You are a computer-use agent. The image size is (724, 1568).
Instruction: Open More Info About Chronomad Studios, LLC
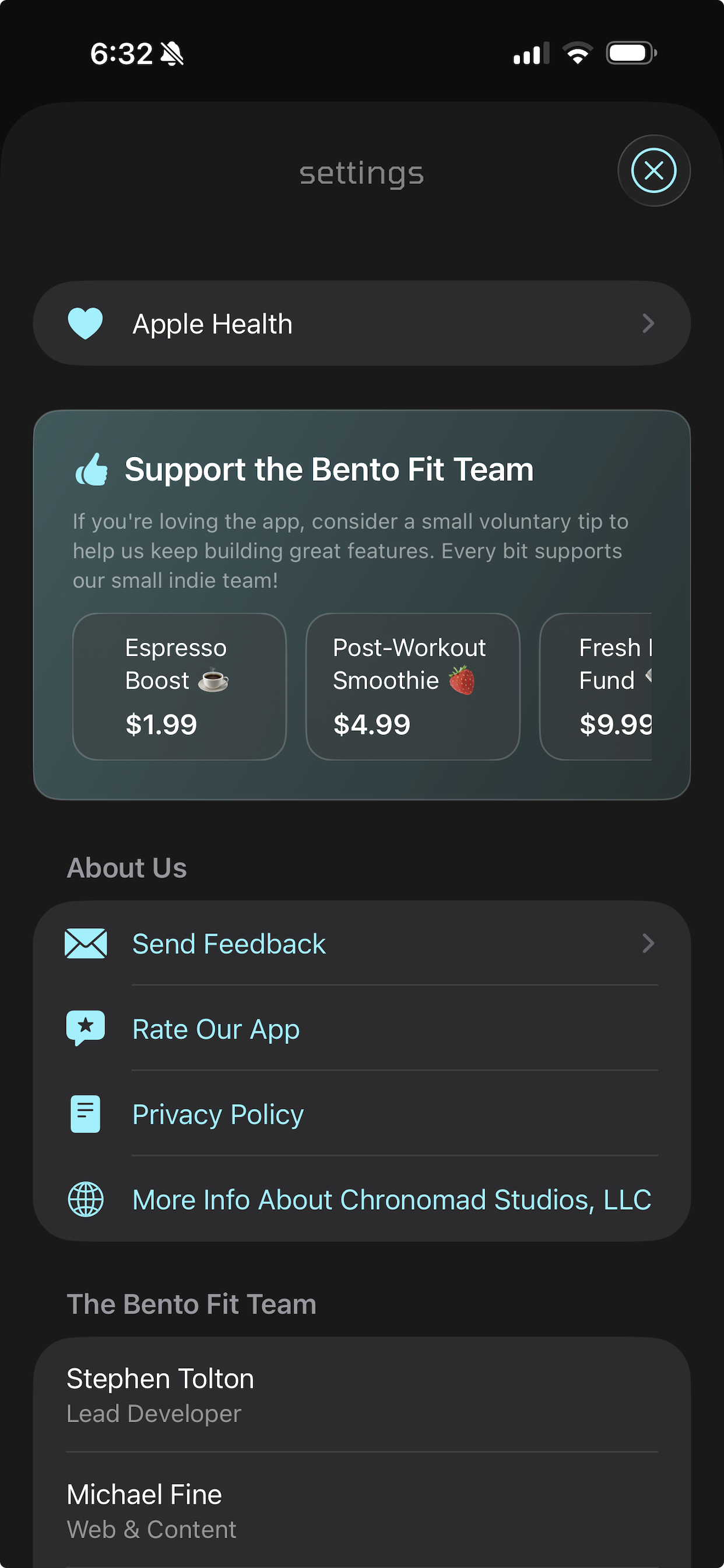click(392, 1200)
